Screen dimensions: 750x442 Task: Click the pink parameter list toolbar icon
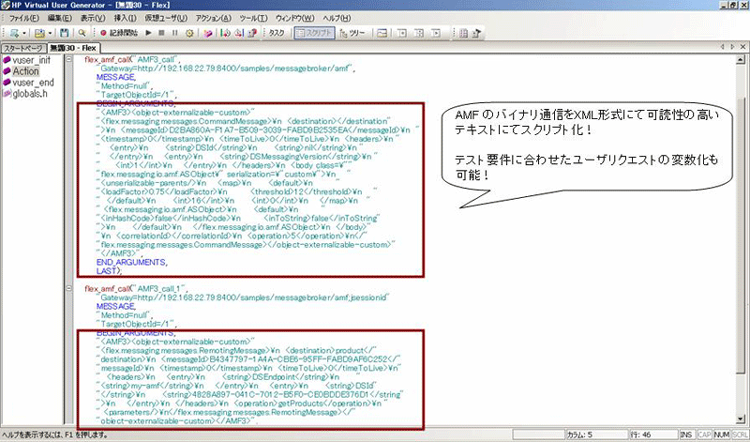click(x=208, y=33)
